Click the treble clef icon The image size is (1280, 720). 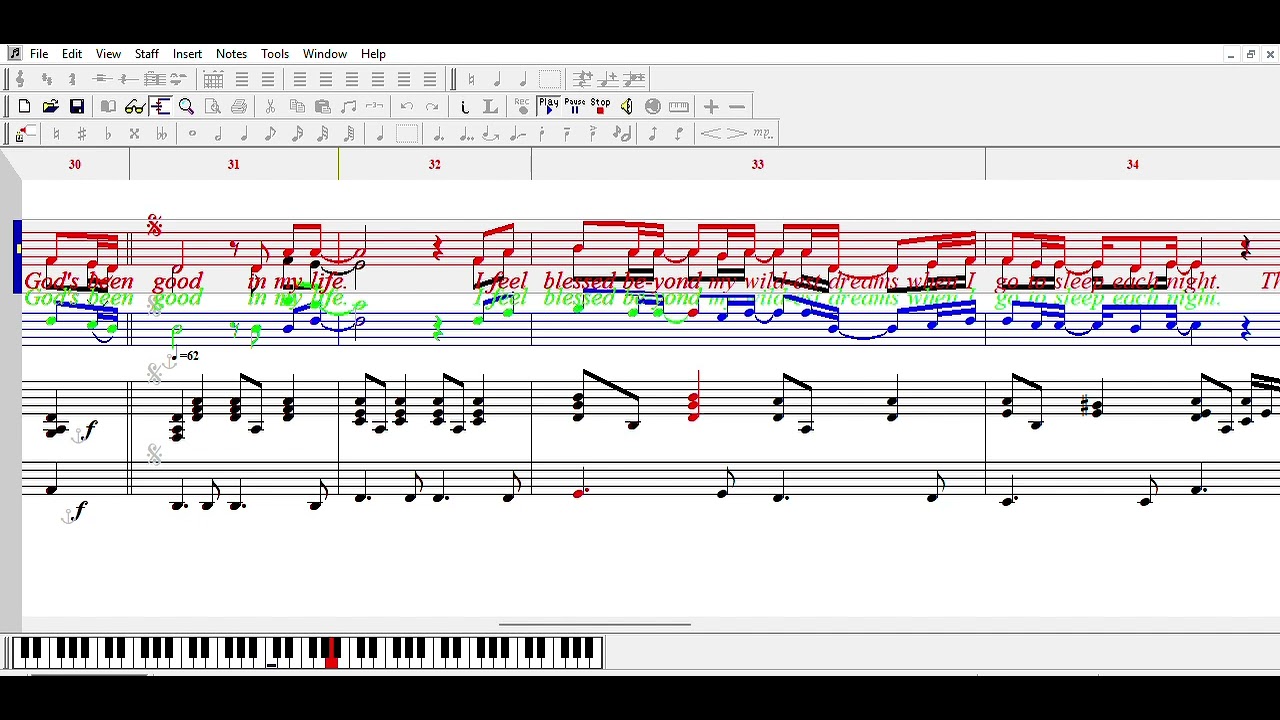(20, 79)
